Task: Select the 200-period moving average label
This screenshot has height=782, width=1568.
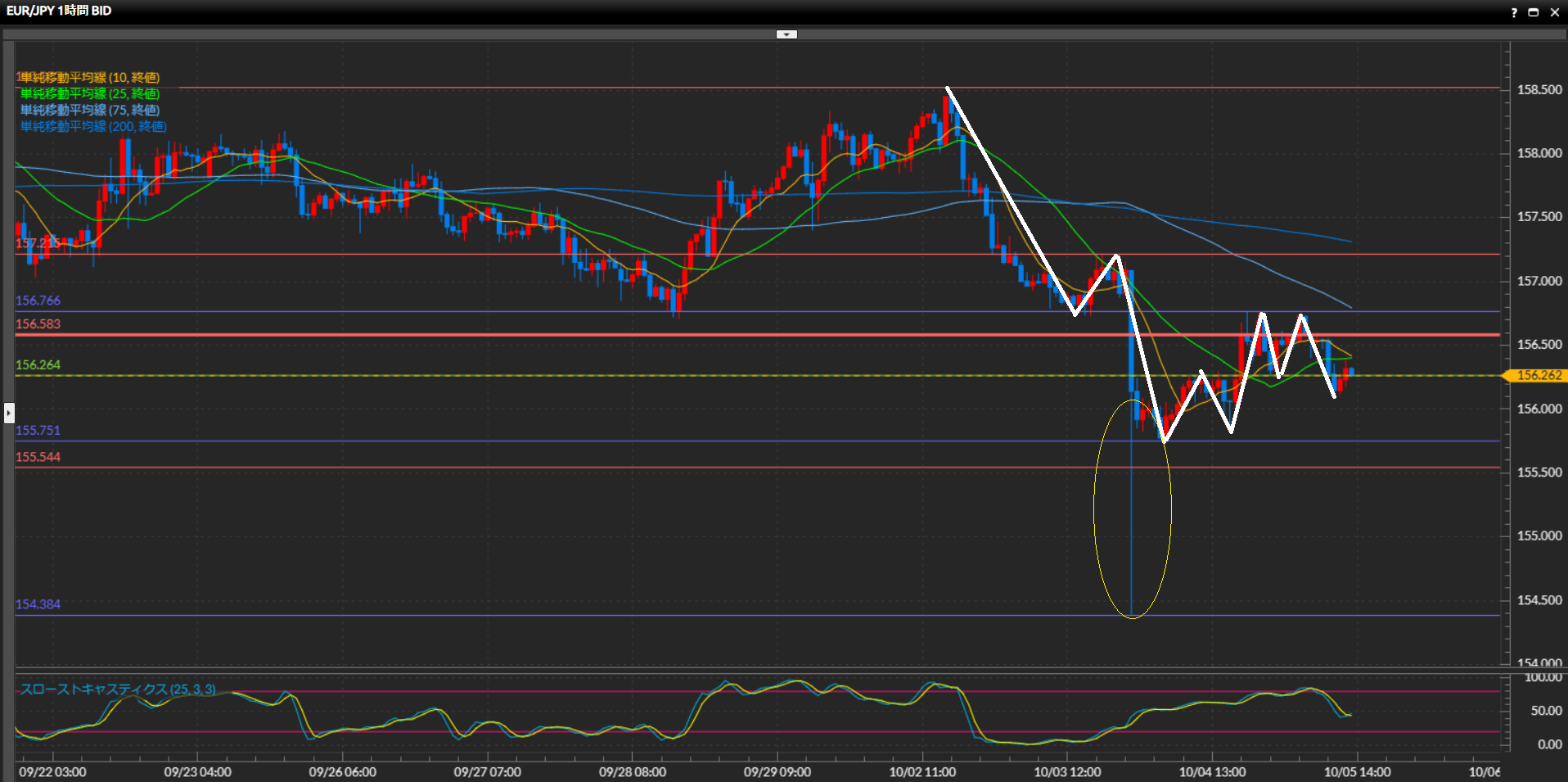Action: coord(93,127)
